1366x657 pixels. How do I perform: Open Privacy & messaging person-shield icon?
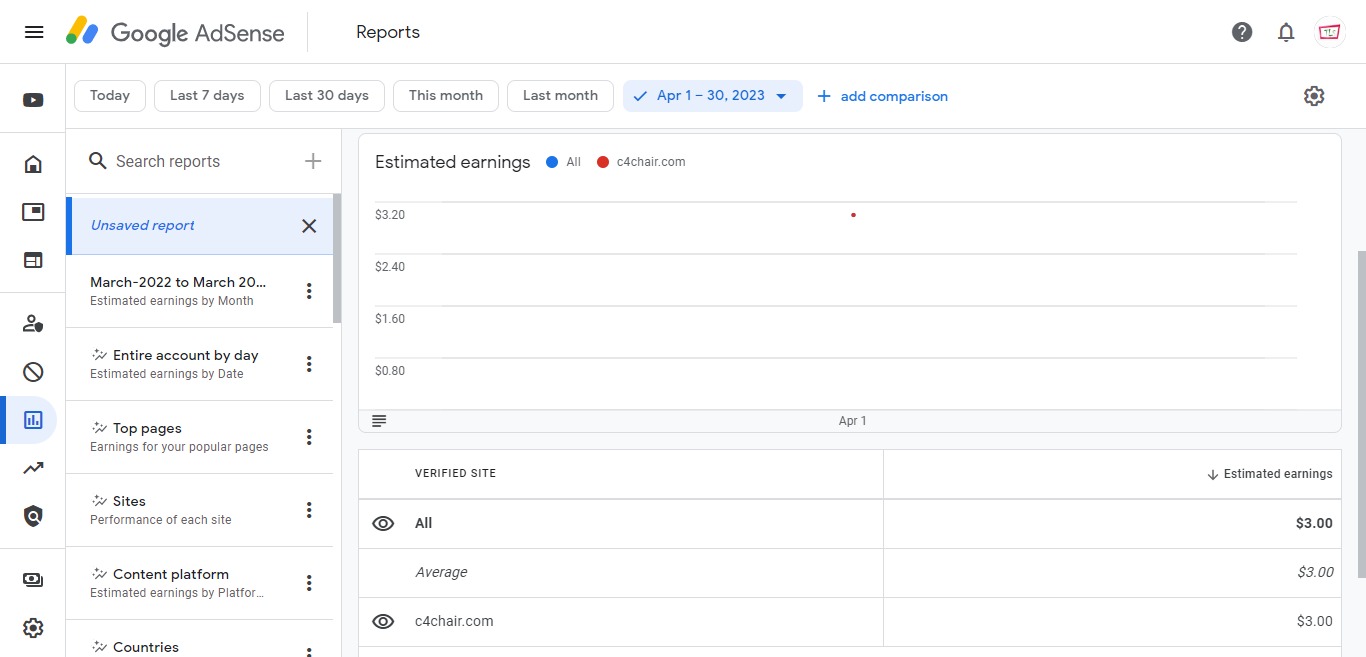(x=33, y=323)
